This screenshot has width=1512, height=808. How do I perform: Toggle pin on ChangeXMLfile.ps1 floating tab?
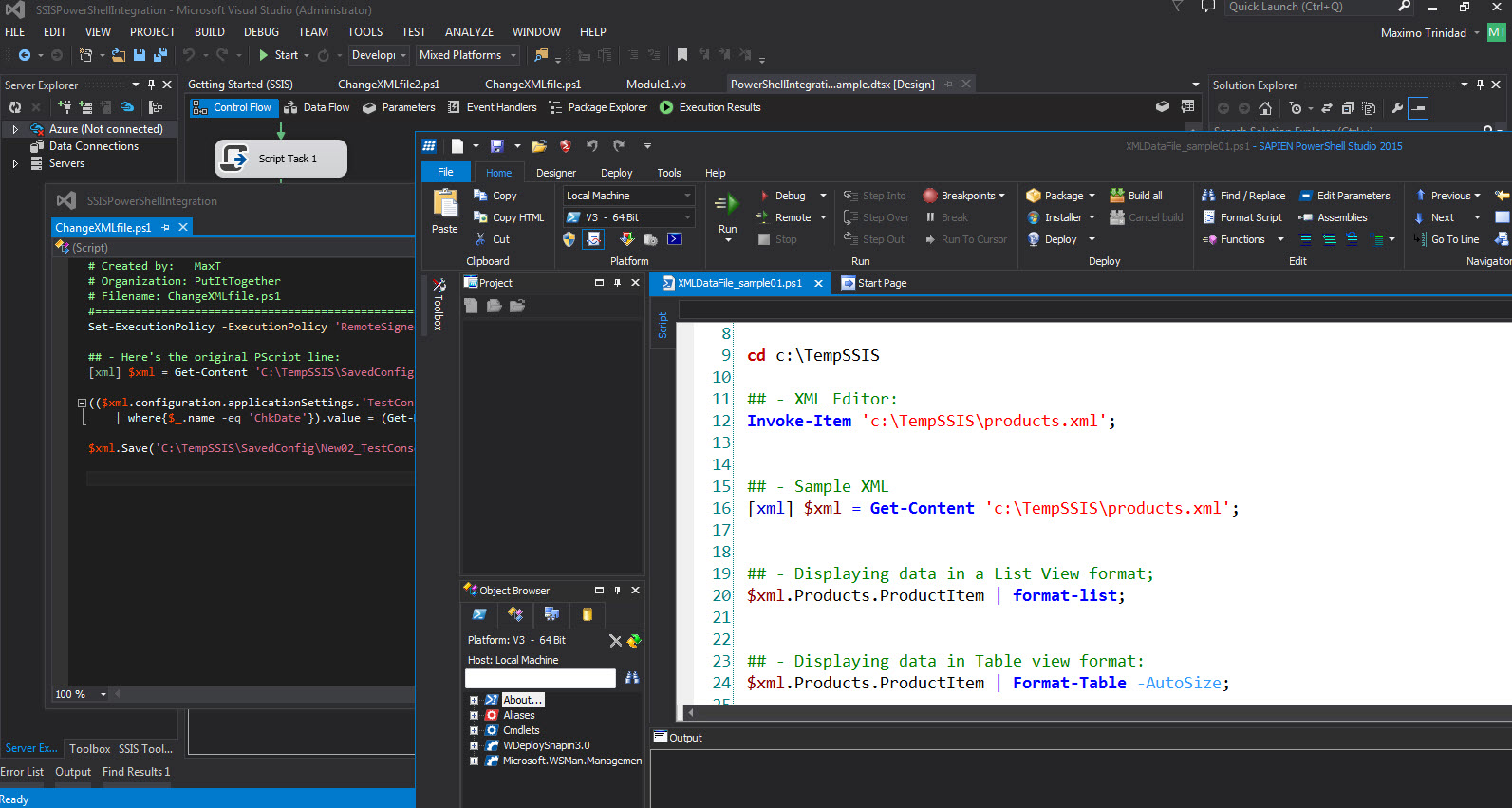click(x=165, y=228)
